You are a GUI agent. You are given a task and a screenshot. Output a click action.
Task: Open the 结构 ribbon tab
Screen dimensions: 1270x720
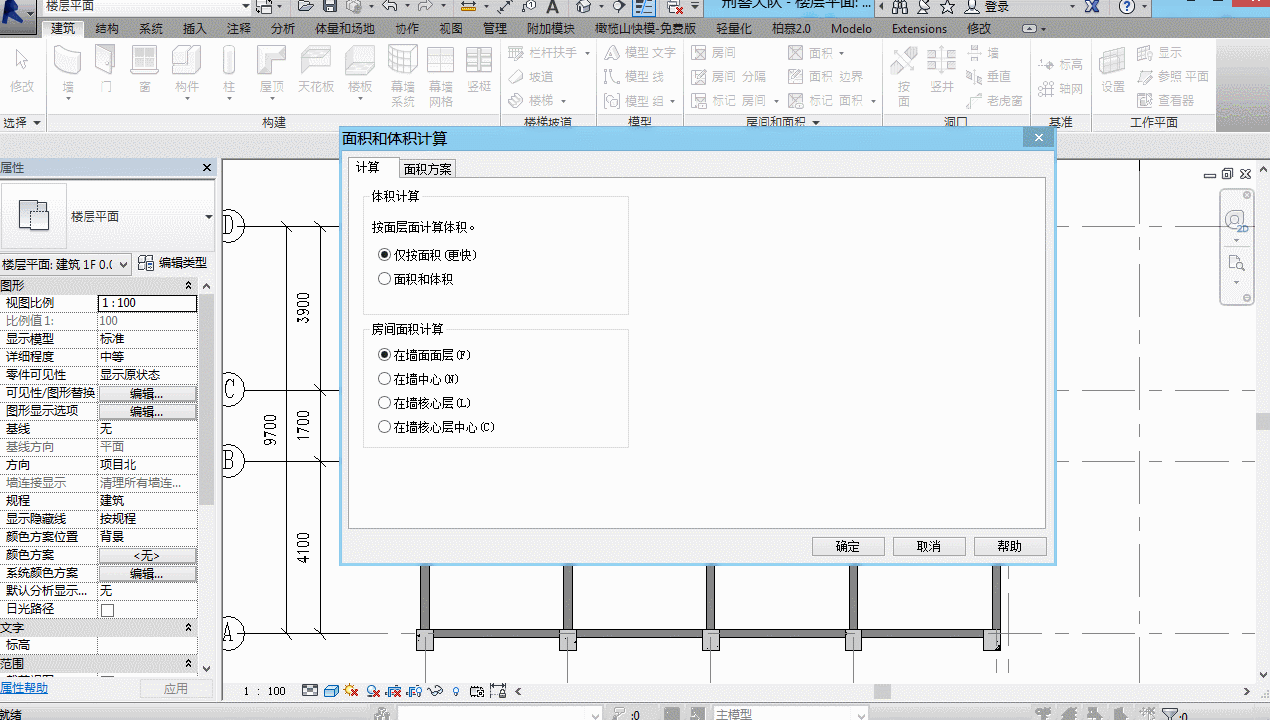[x=107, y=28]
